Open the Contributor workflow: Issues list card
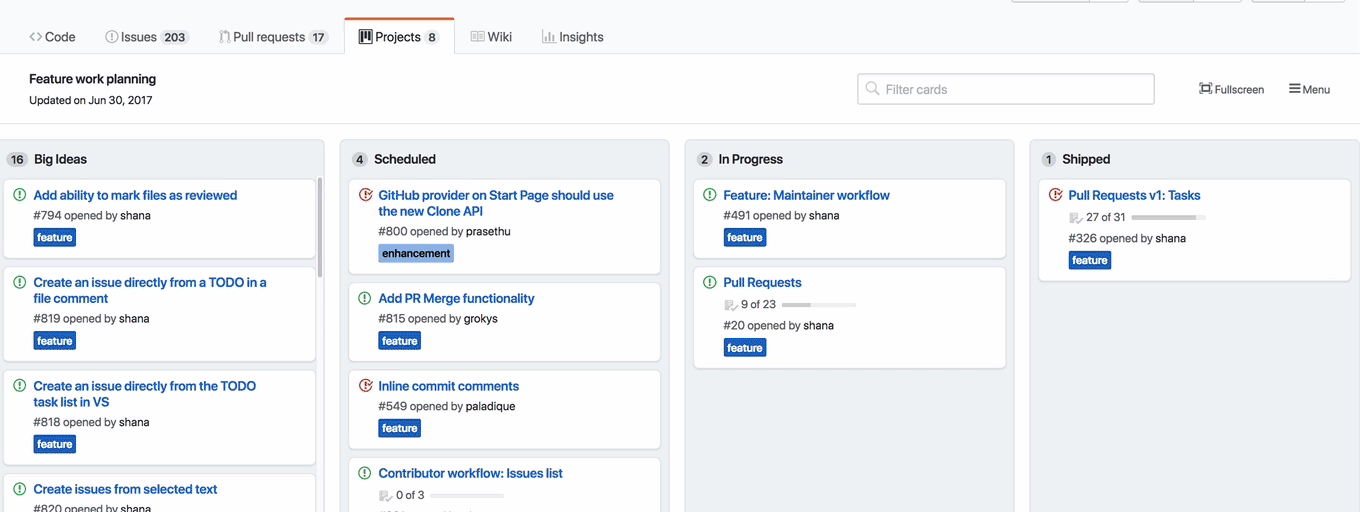Viewport: 1360px width, 512px height. pyautogui.click(x=470, y=474)
